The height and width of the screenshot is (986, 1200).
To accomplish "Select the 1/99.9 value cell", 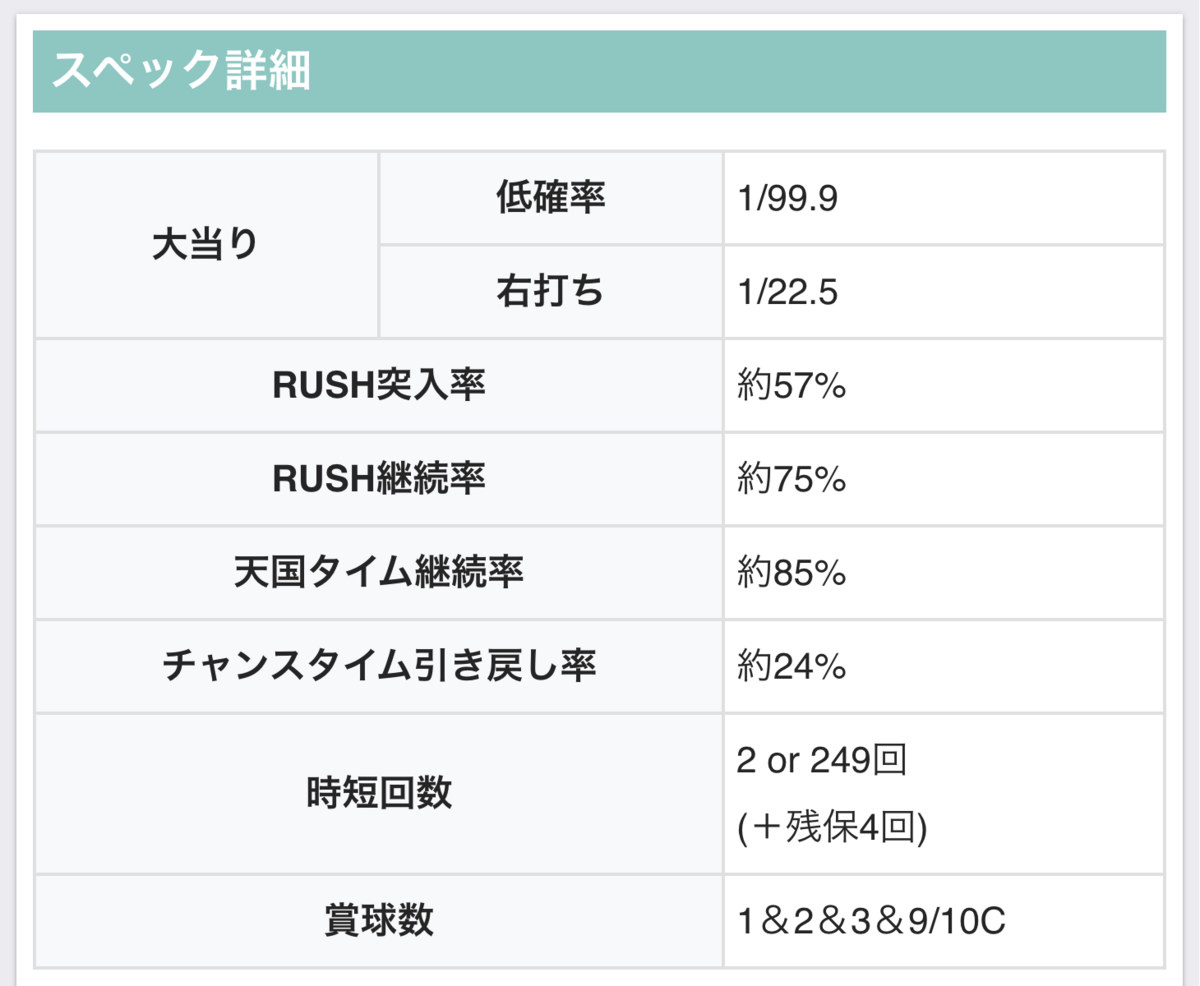I will tap(944, 198).
